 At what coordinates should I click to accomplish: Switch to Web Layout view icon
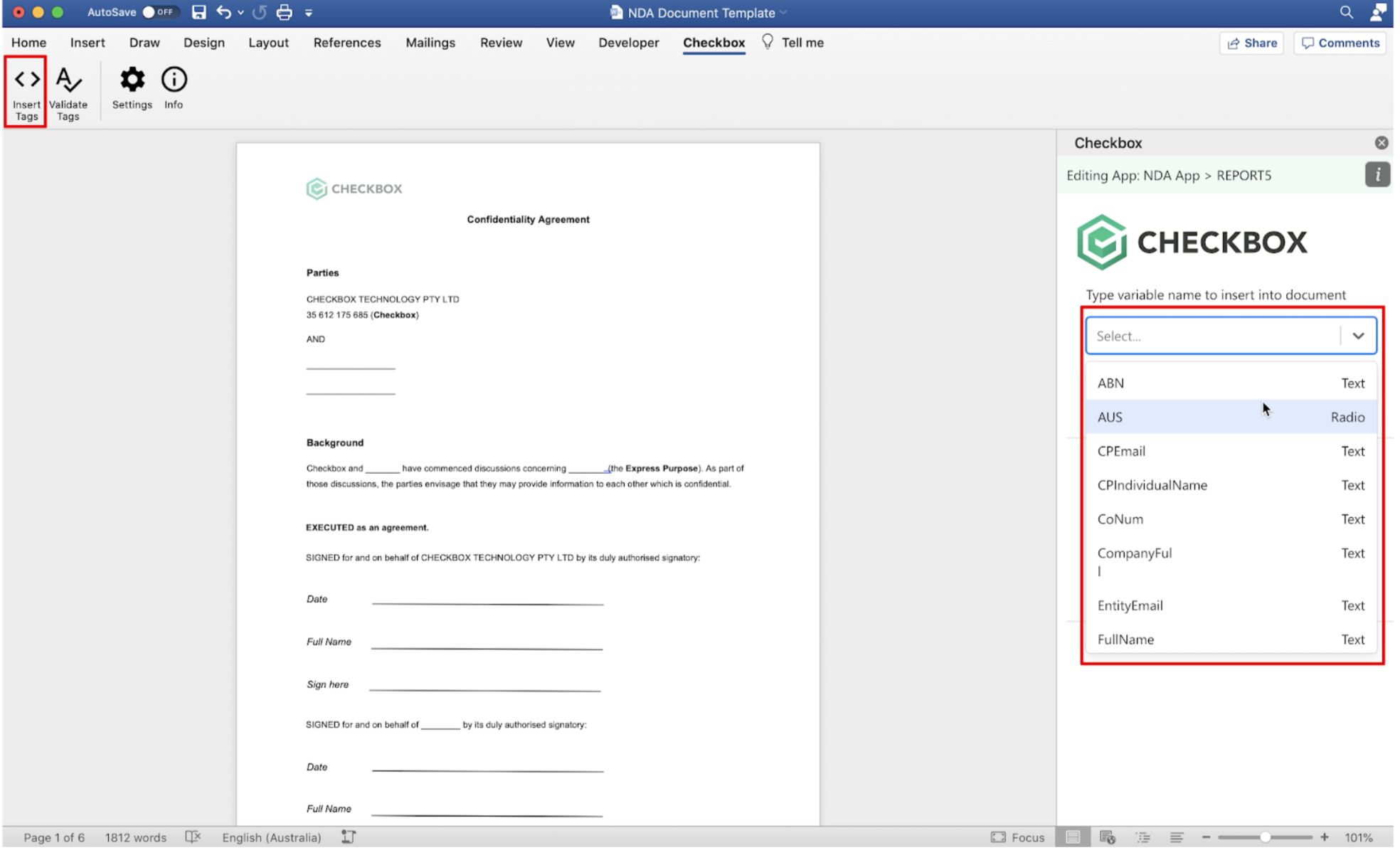coord(1108,838)
